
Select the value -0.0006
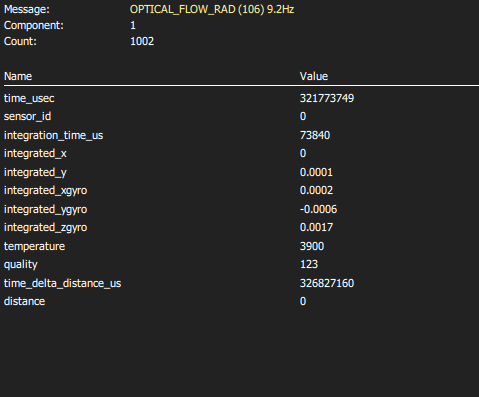pos(318,209)
